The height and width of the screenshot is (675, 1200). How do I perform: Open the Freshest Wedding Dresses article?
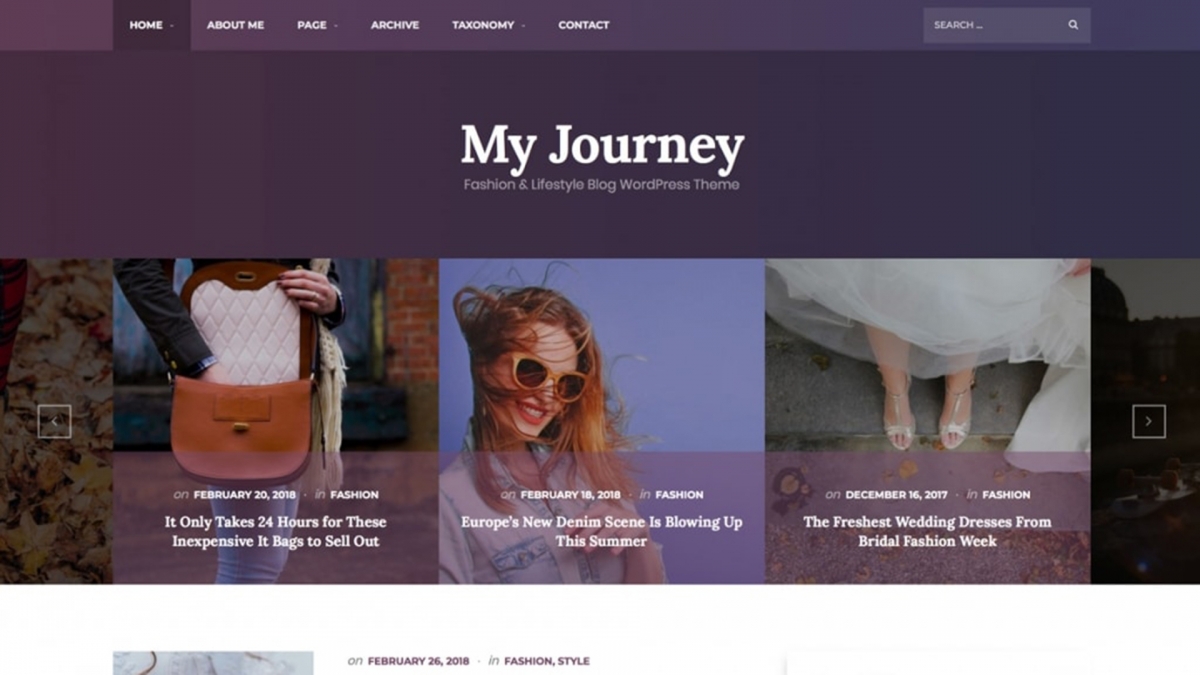(x=927, y=531)
